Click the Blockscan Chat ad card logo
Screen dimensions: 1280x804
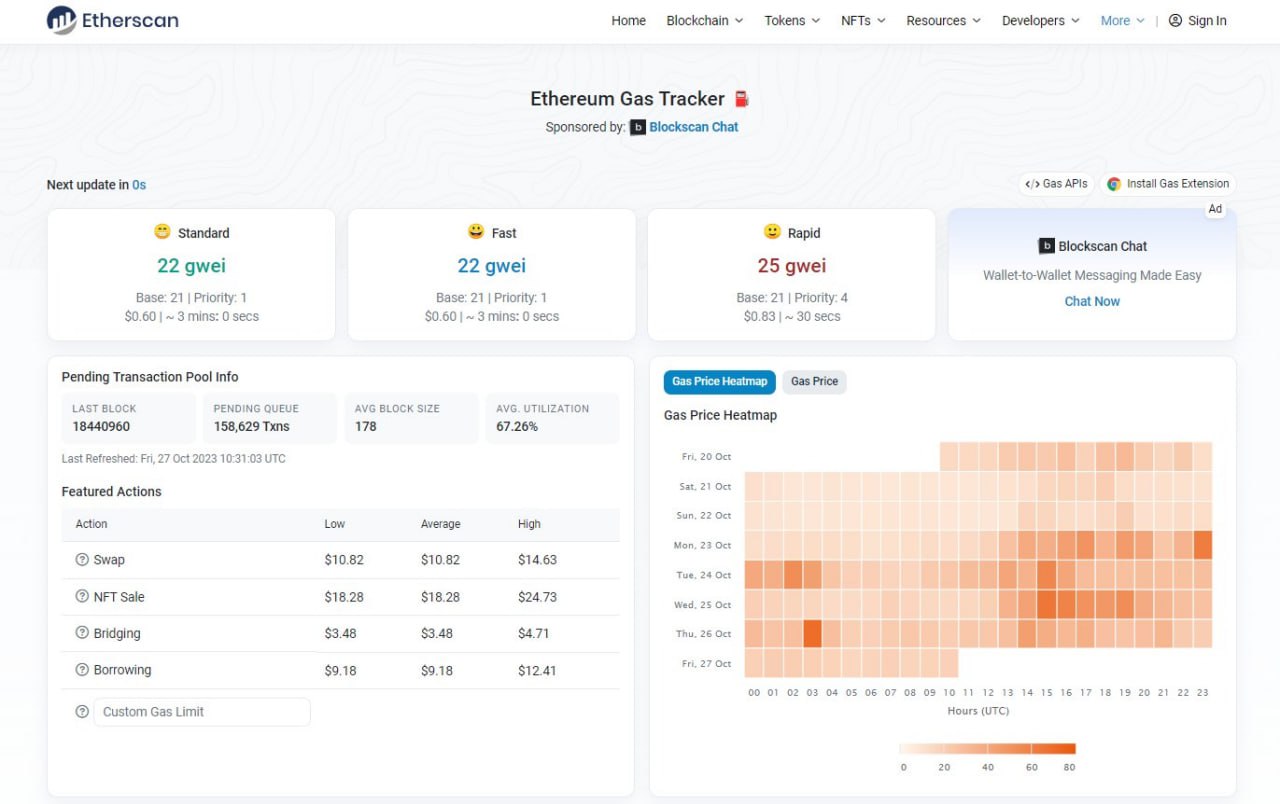pos(1047,246)
